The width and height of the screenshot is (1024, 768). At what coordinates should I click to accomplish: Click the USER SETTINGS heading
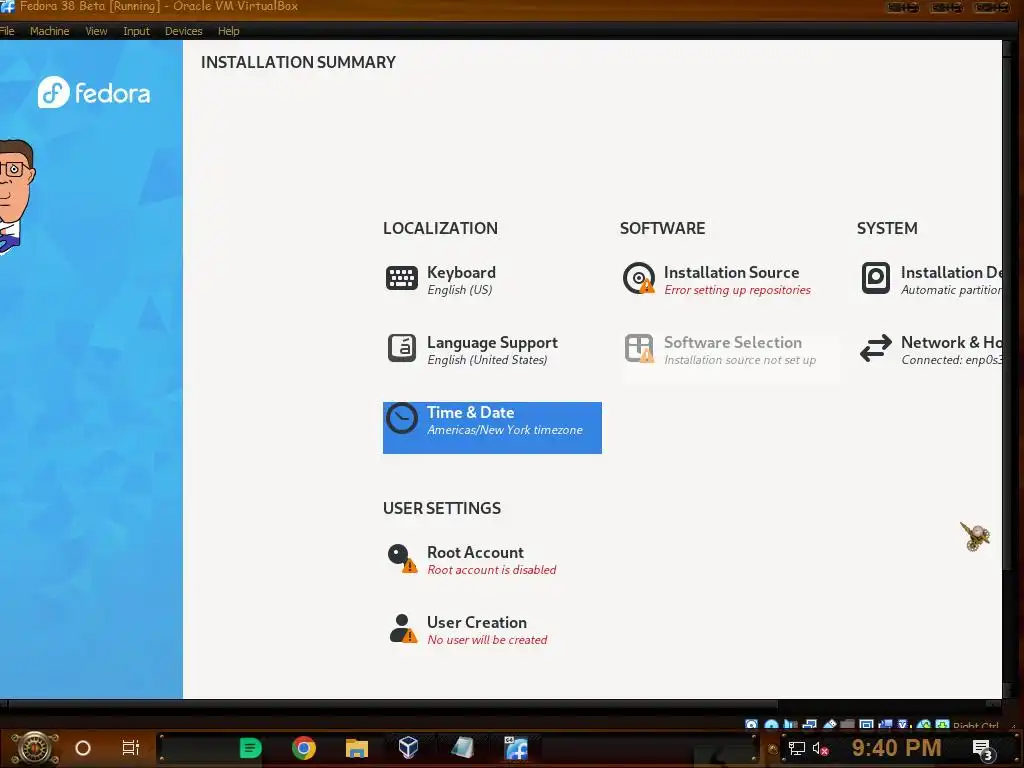[442, 508]
